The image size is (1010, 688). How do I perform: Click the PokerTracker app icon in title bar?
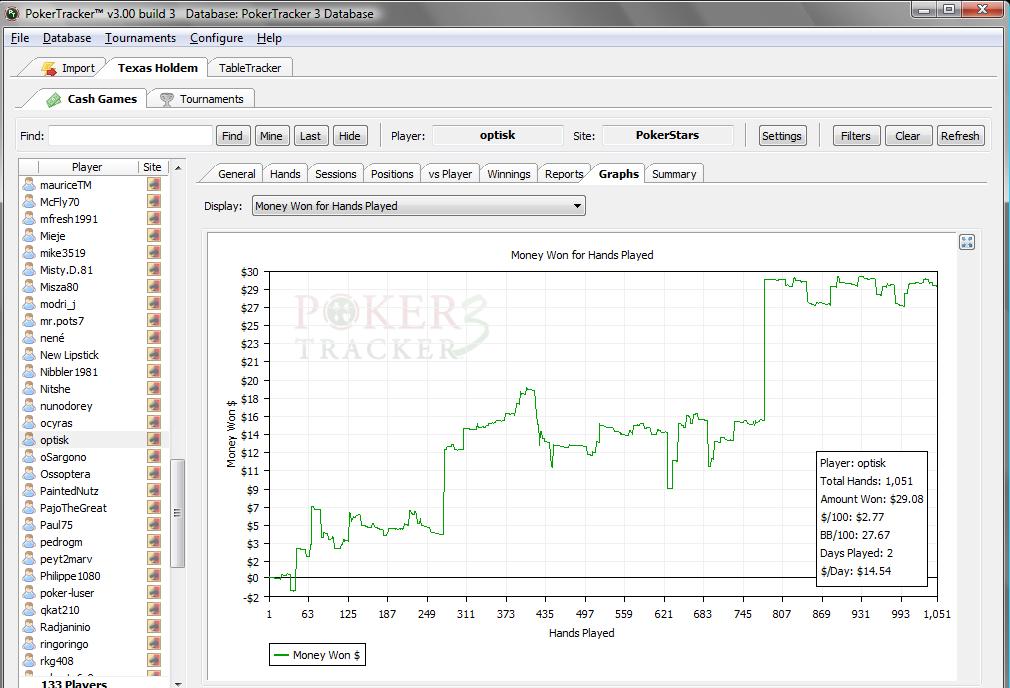tap(11, 13)
